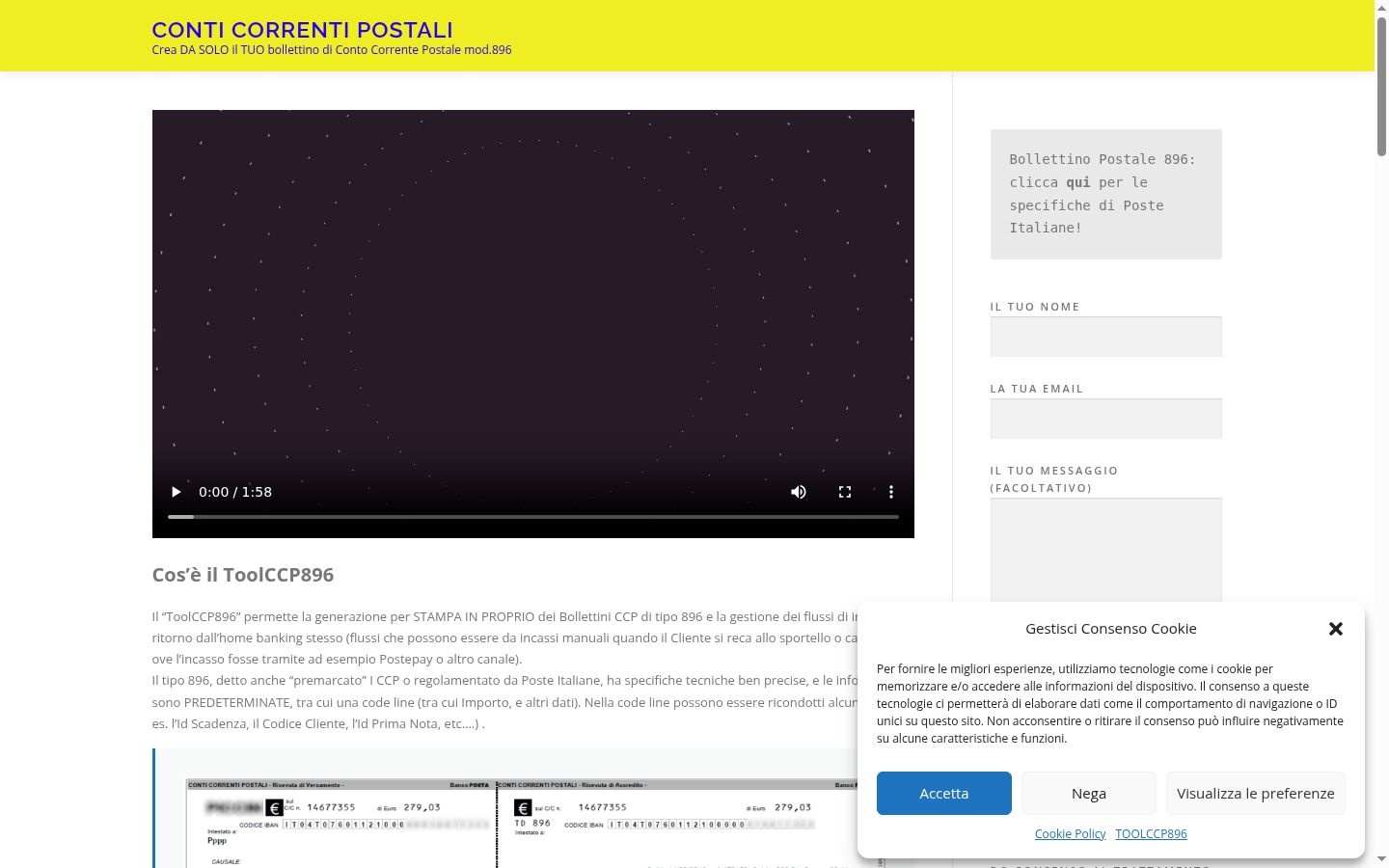This screenshot has width=1389, height=868.
Task: Click the Accetta cookie button
Action: tap(944, 793)
